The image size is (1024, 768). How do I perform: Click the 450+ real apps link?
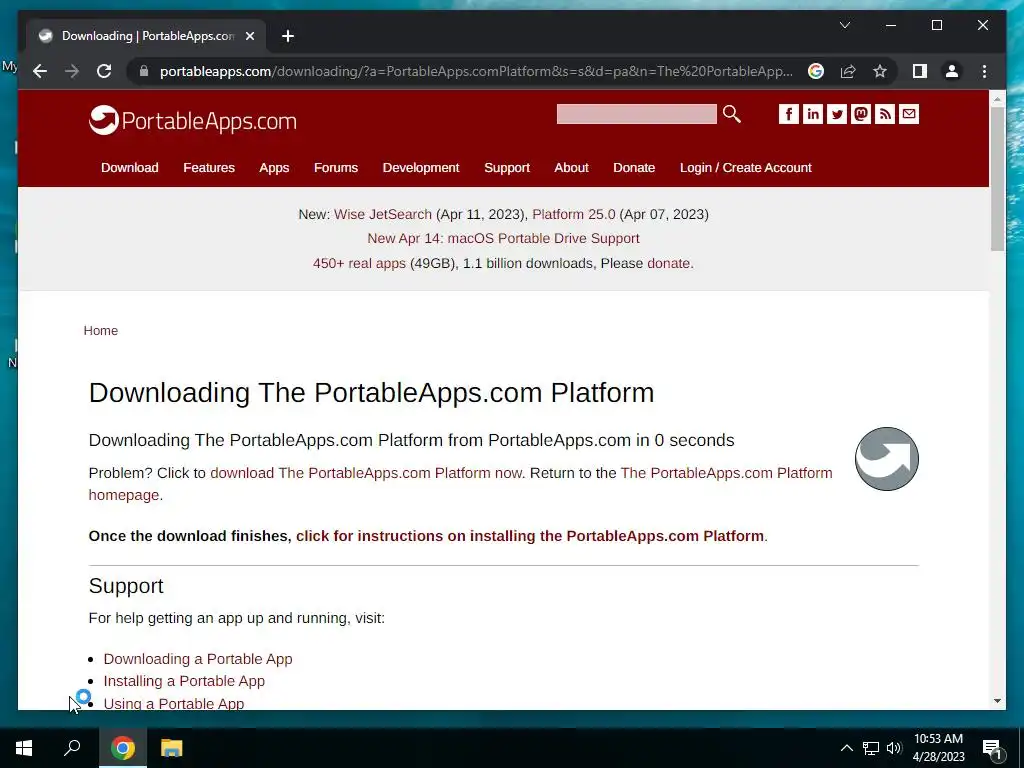[359, 263]
